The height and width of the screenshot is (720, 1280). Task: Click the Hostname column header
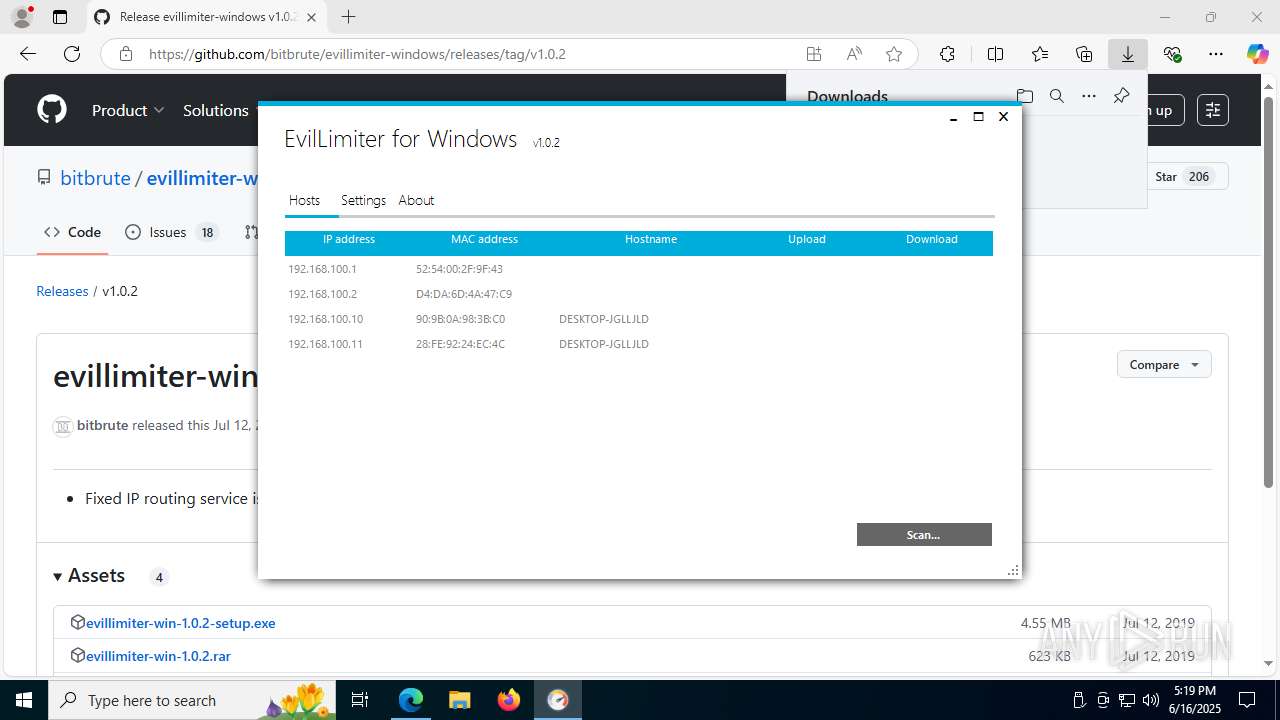[x=651, y=239]
